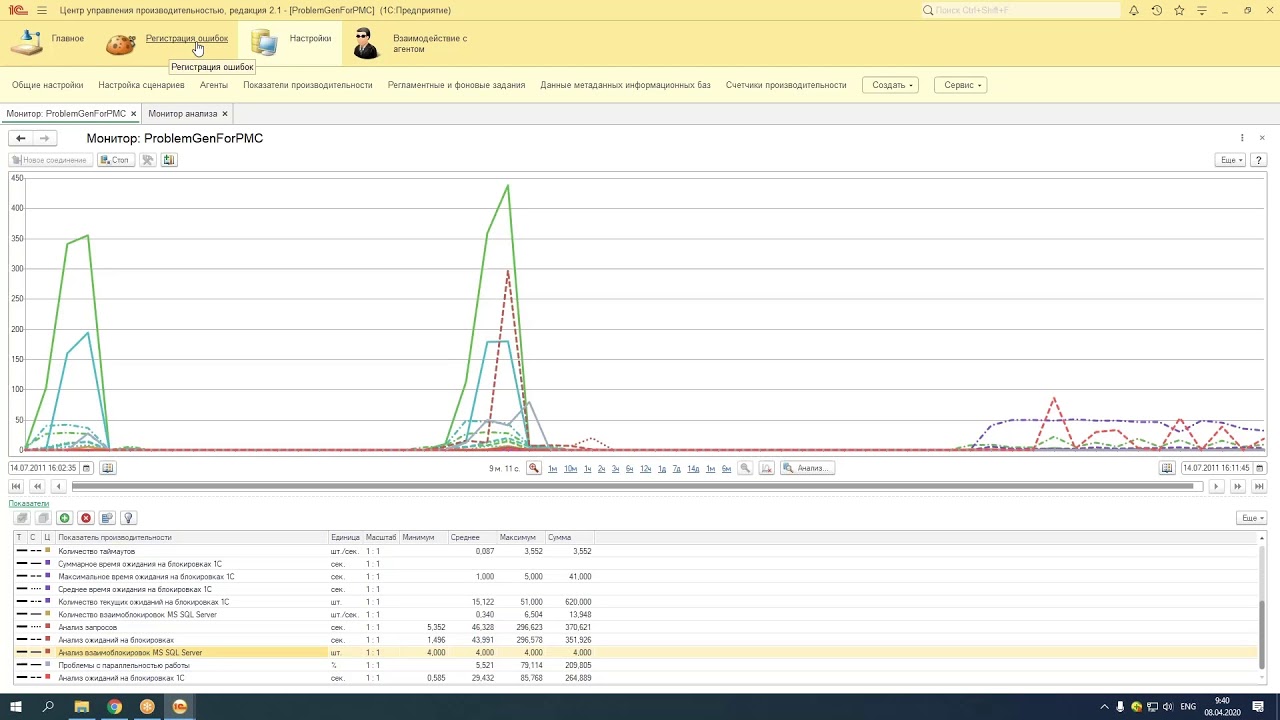
Task: Set interval to 12ч
Action: coord(646,469)
